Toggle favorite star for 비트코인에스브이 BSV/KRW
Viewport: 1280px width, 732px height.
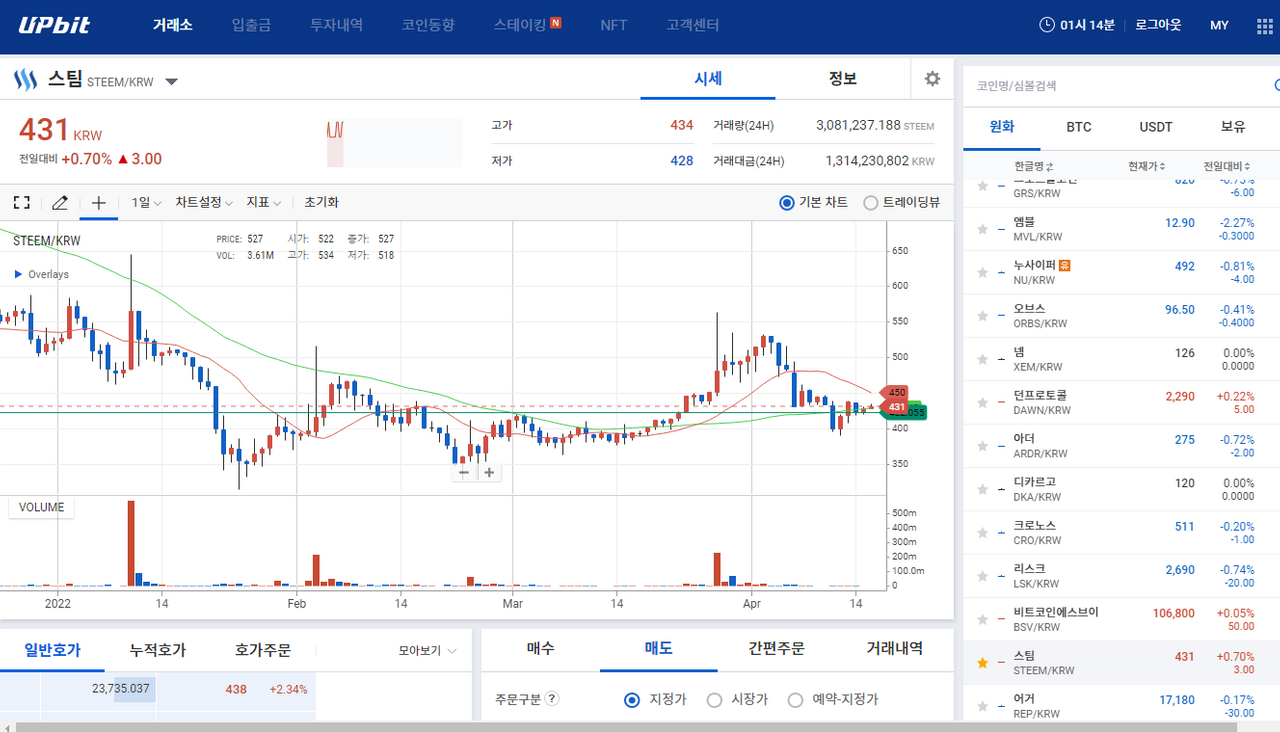(983, 620)
